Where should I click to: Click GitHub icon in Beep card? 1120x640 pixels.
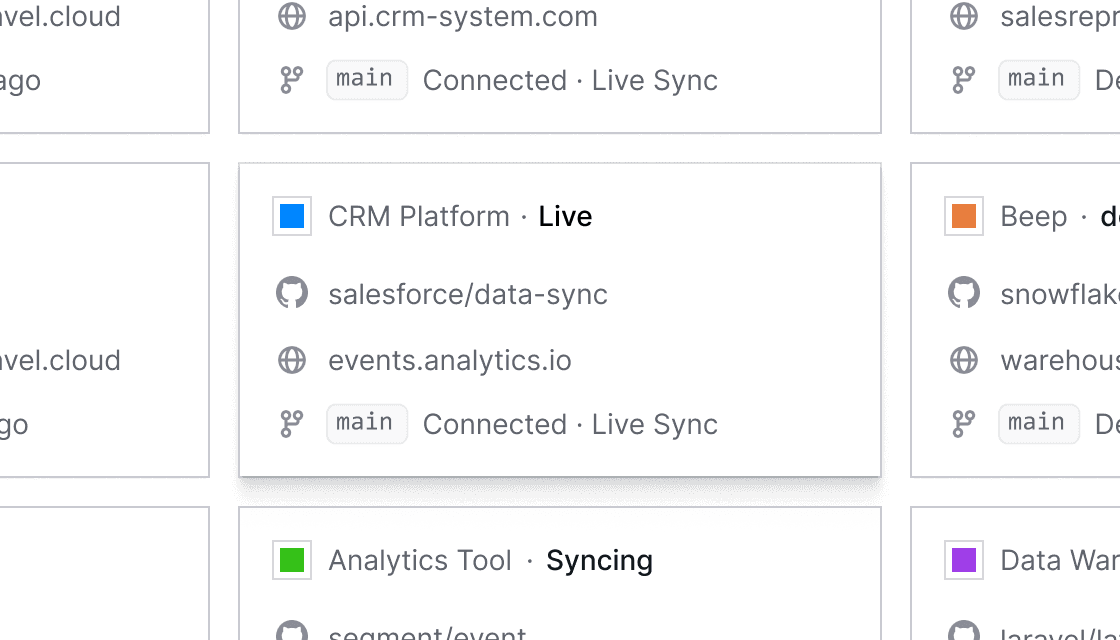tap(964, 293)
